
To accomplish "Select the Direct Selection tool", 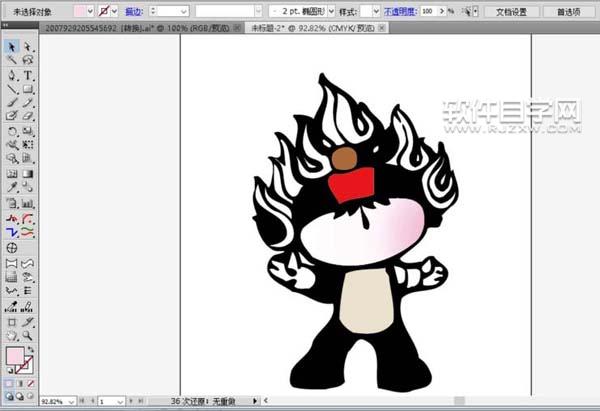I will click(x=27, y=46).
